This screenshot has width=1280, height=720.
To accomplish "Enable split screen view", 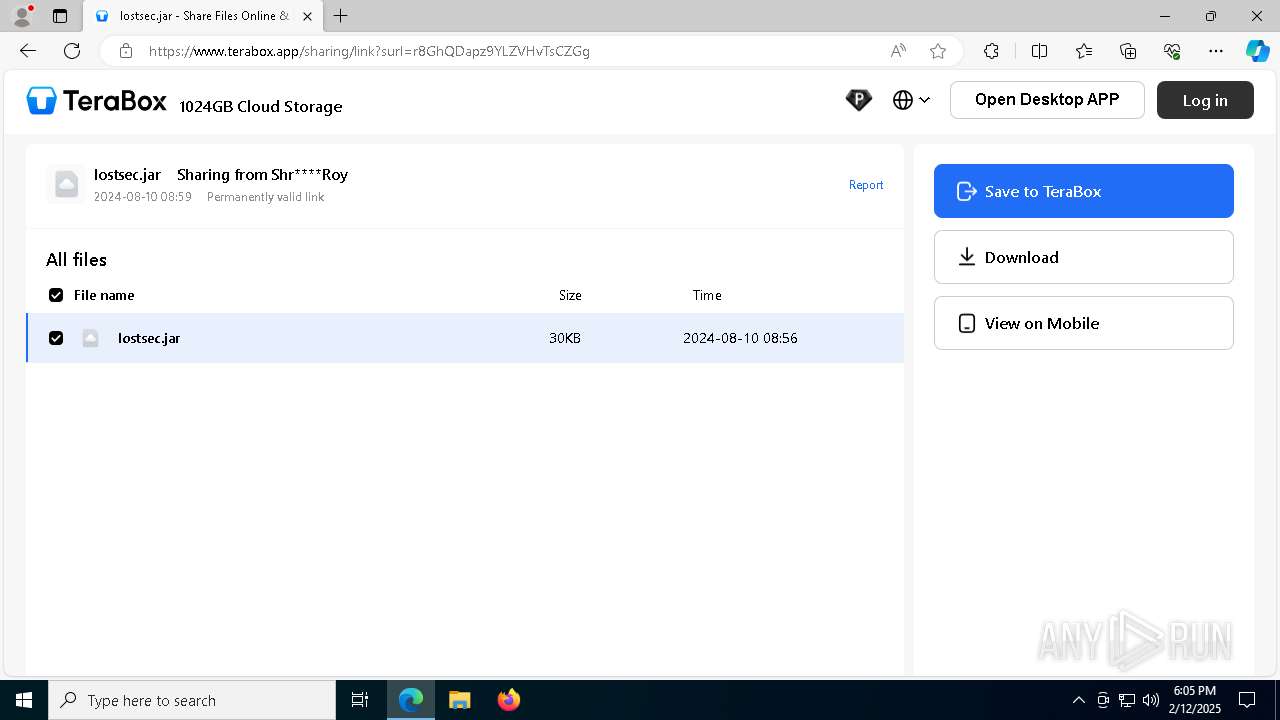I will tap(1039, 51).
